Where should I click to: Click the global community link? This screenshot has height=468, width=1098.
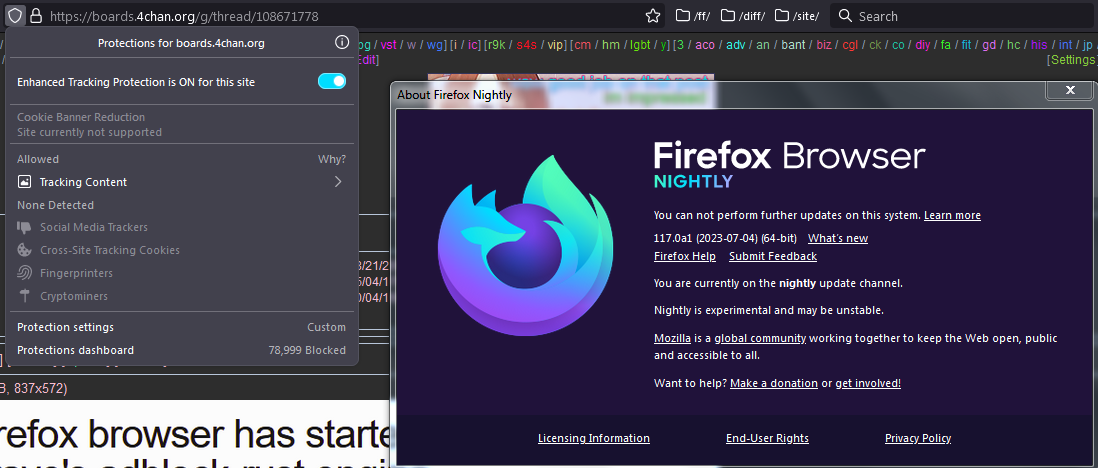point(760,338)
